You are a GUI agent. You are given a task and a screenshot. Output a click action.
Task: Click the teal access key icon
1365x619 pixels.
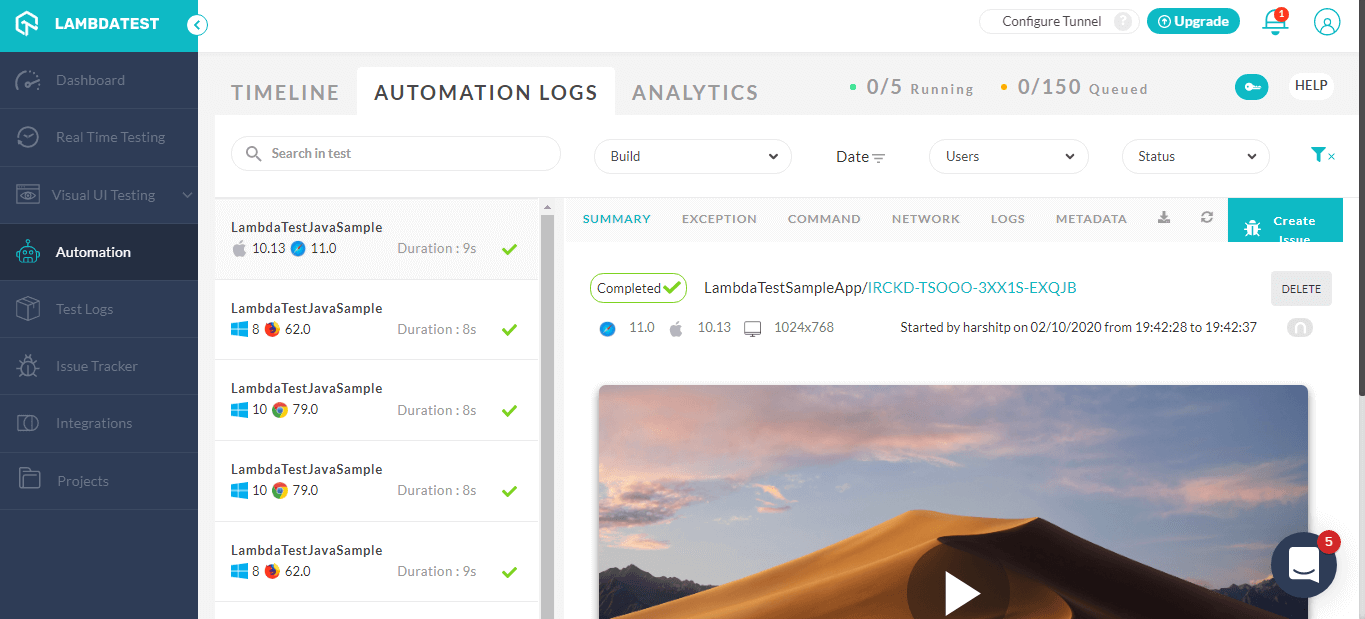(x=1252, y=88)
